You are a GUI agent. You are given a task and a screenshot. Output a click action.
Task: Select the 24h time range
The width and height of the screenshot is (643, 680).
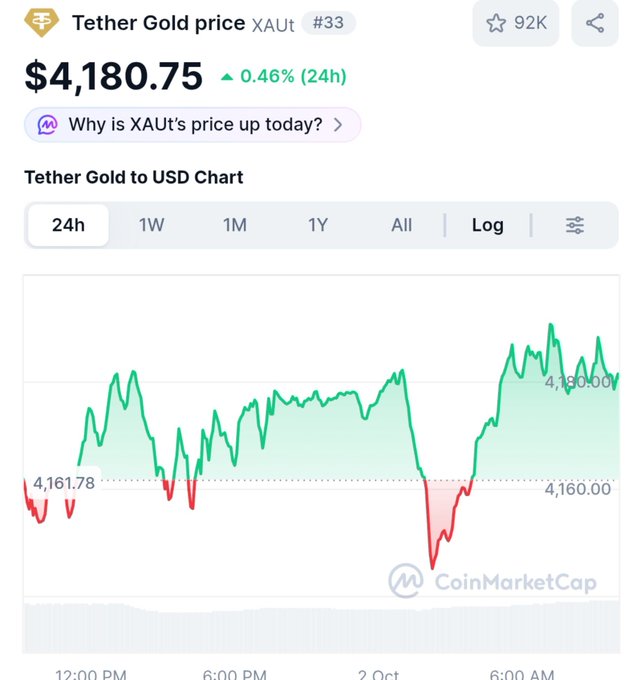[x=69, y=225]
